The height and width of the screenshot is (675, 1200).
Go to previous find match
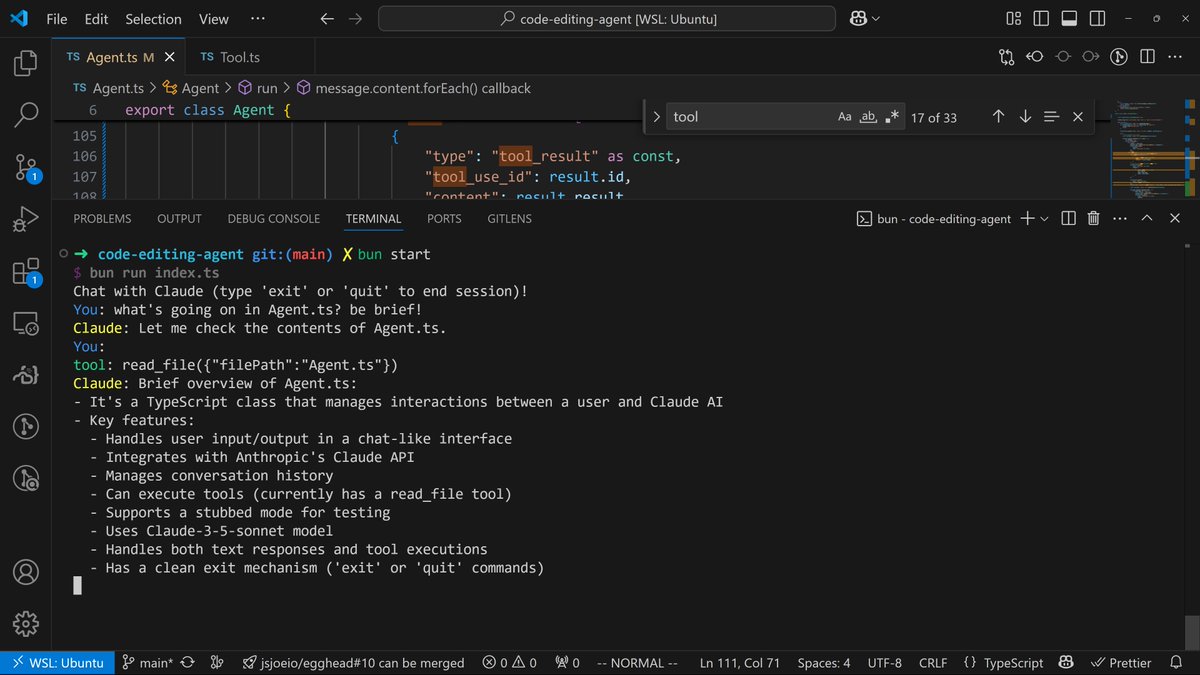tap(998, 117)
